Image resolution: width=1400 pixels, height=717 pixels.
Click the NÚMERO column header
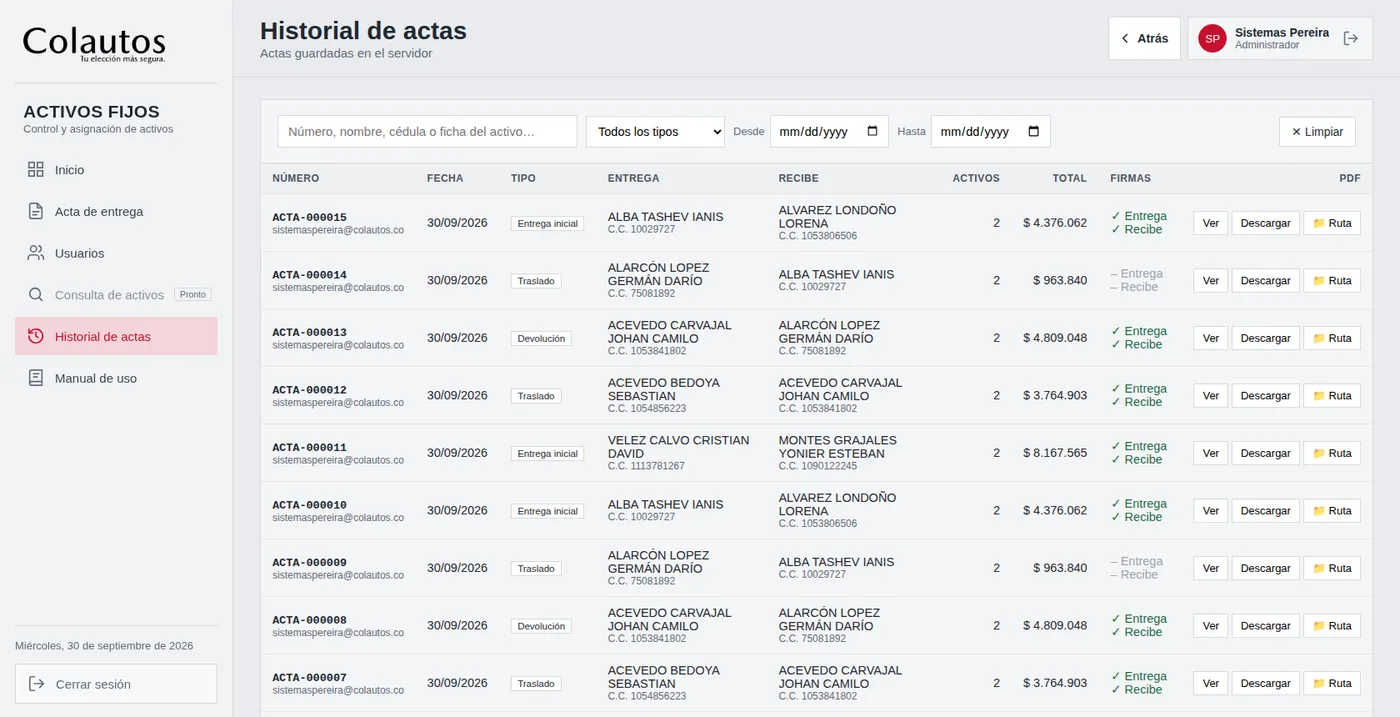click(296, 178)
